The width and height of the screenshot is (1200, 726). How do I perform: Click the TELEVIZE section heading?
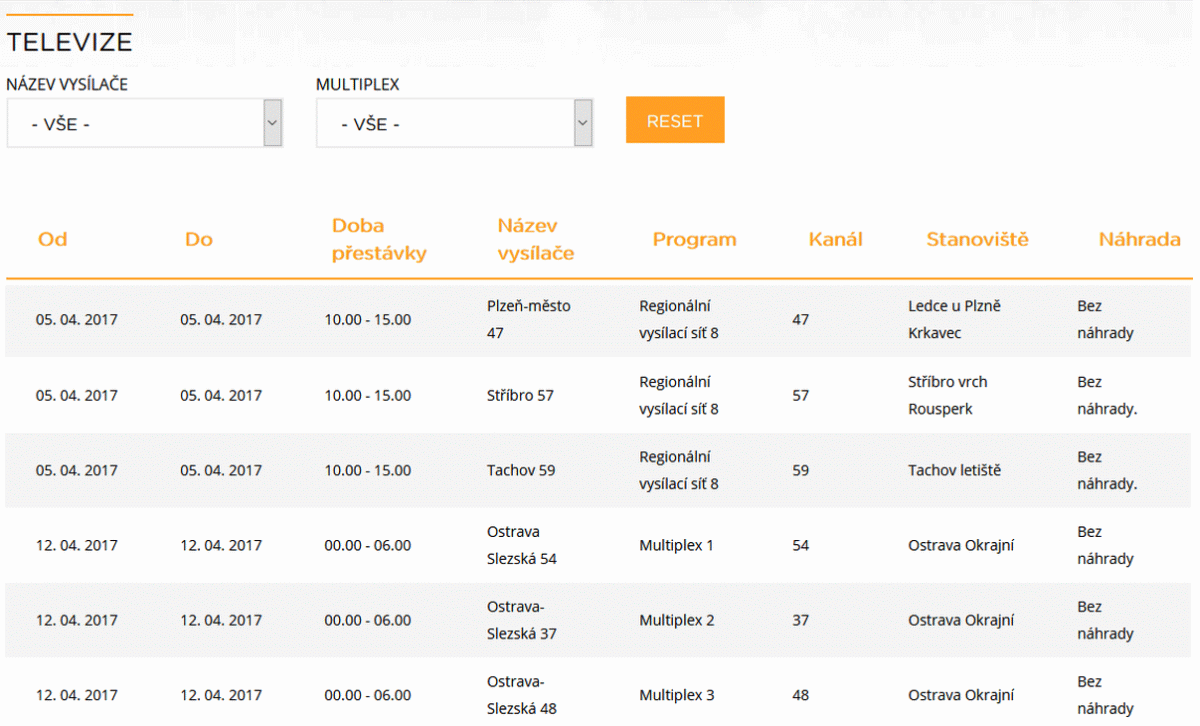69,42
